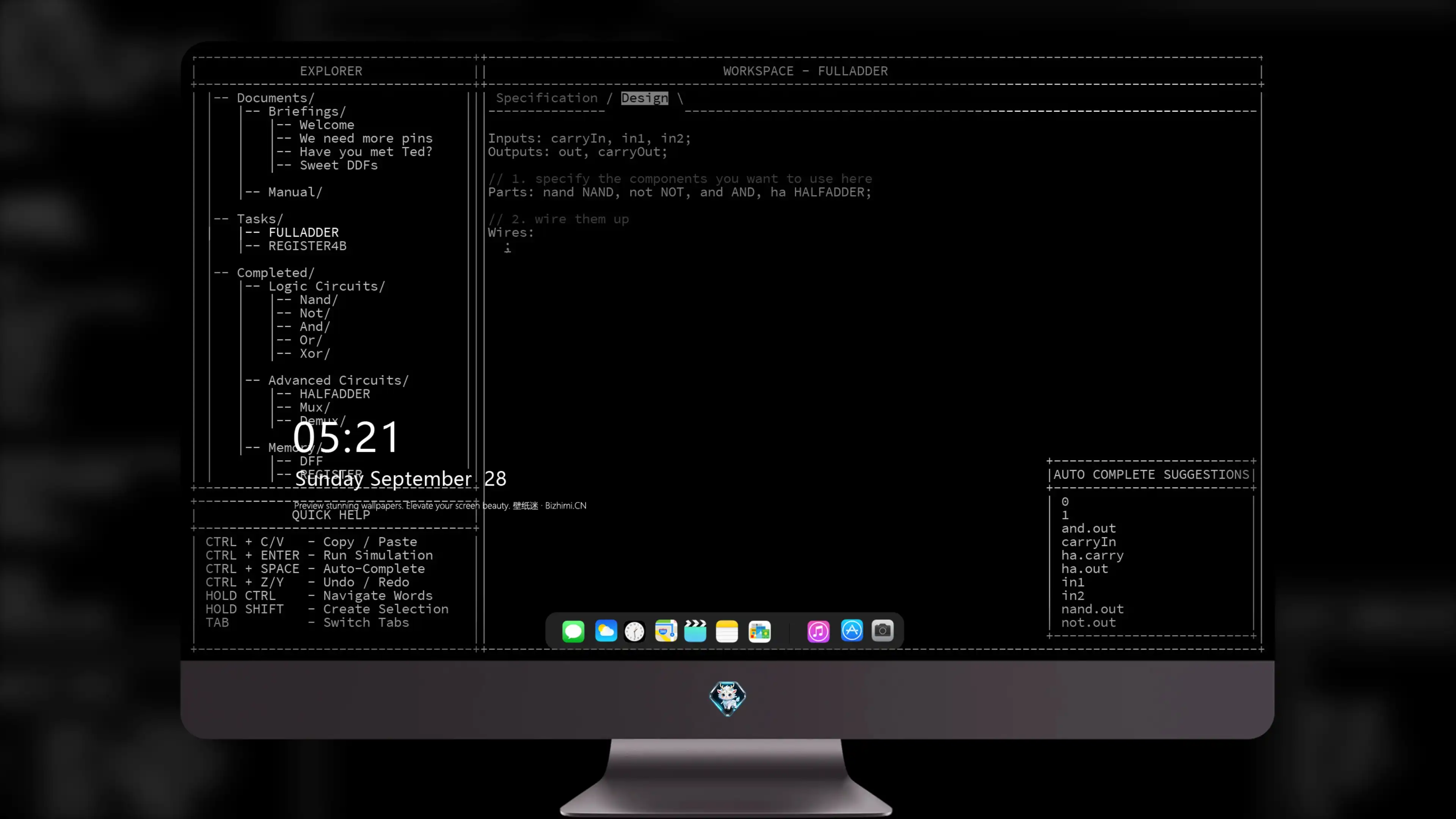Open the Camera app in the dock
The image size is (1456, 819).
pyautogui.click(x=882, y=631)
